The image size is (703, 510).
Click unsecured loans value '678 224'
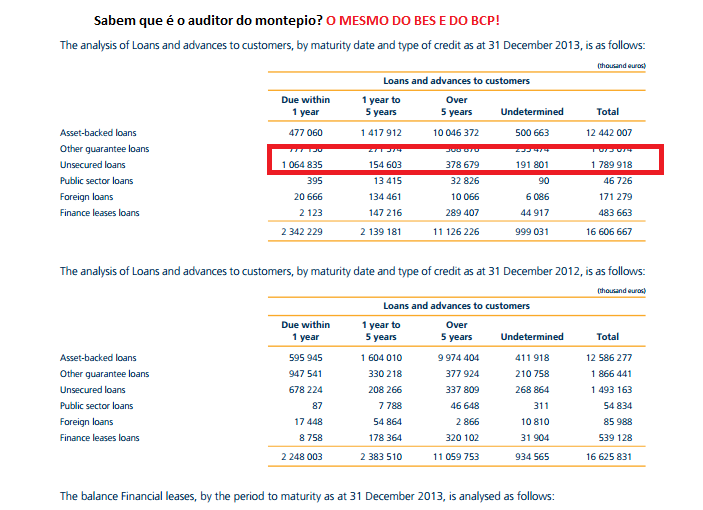[x=306, y=390]
